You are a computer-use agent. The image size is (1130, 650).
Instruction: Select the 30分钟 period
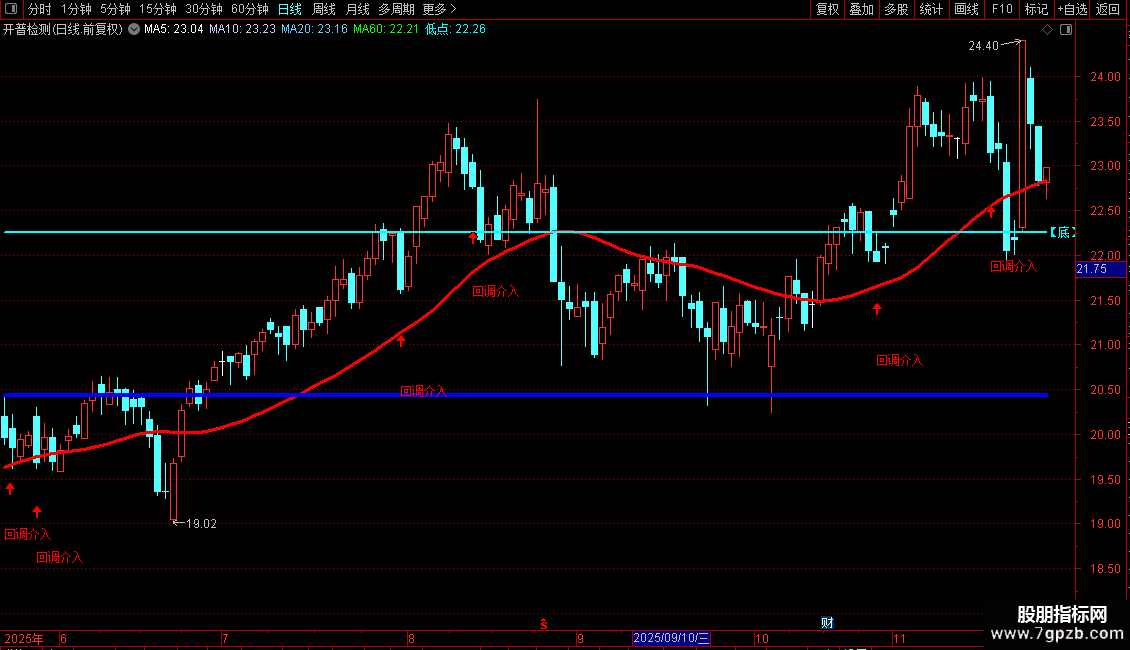tap(204, 9)
